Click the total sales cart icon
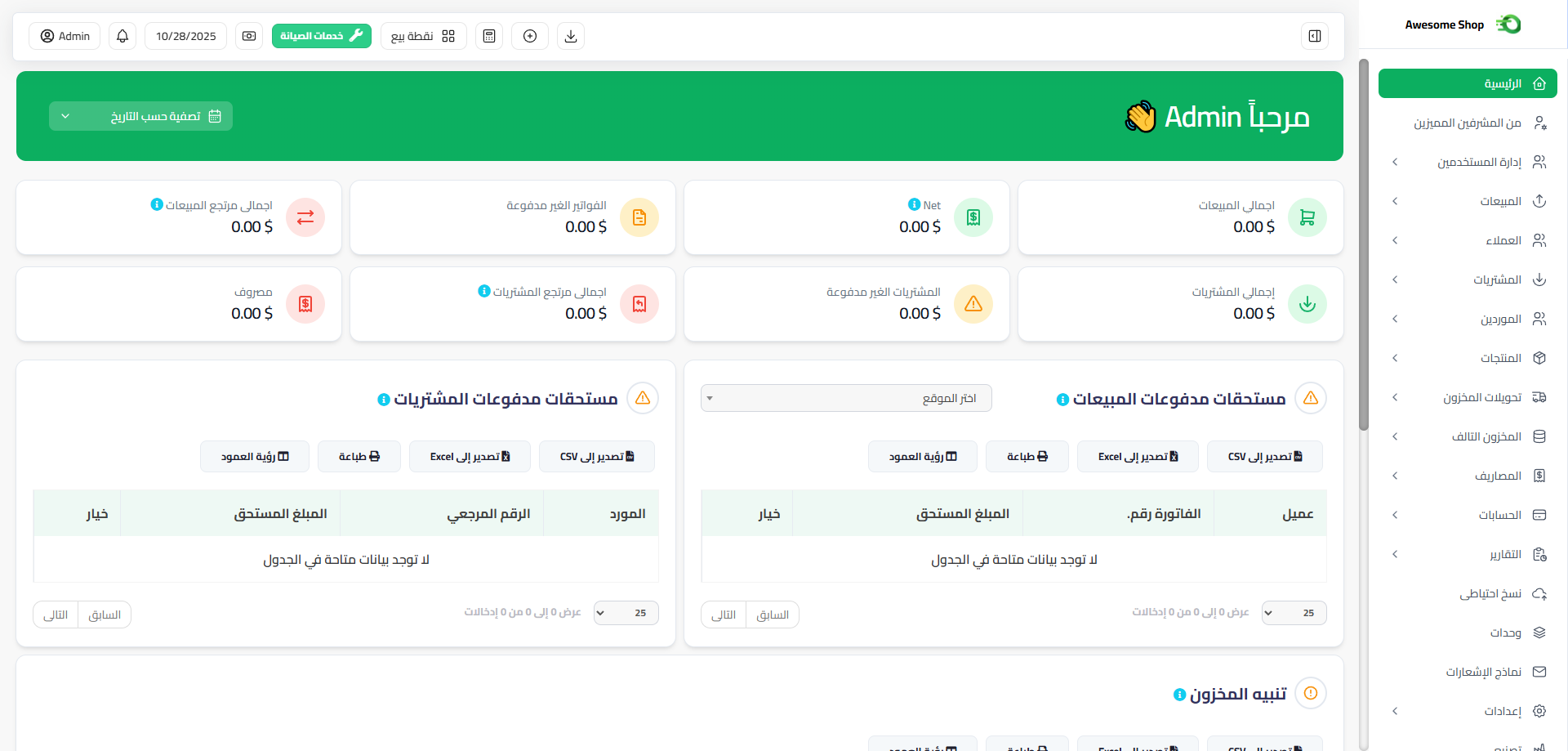This screenshot has width=1568, height=751. [x=1307, y=217]
